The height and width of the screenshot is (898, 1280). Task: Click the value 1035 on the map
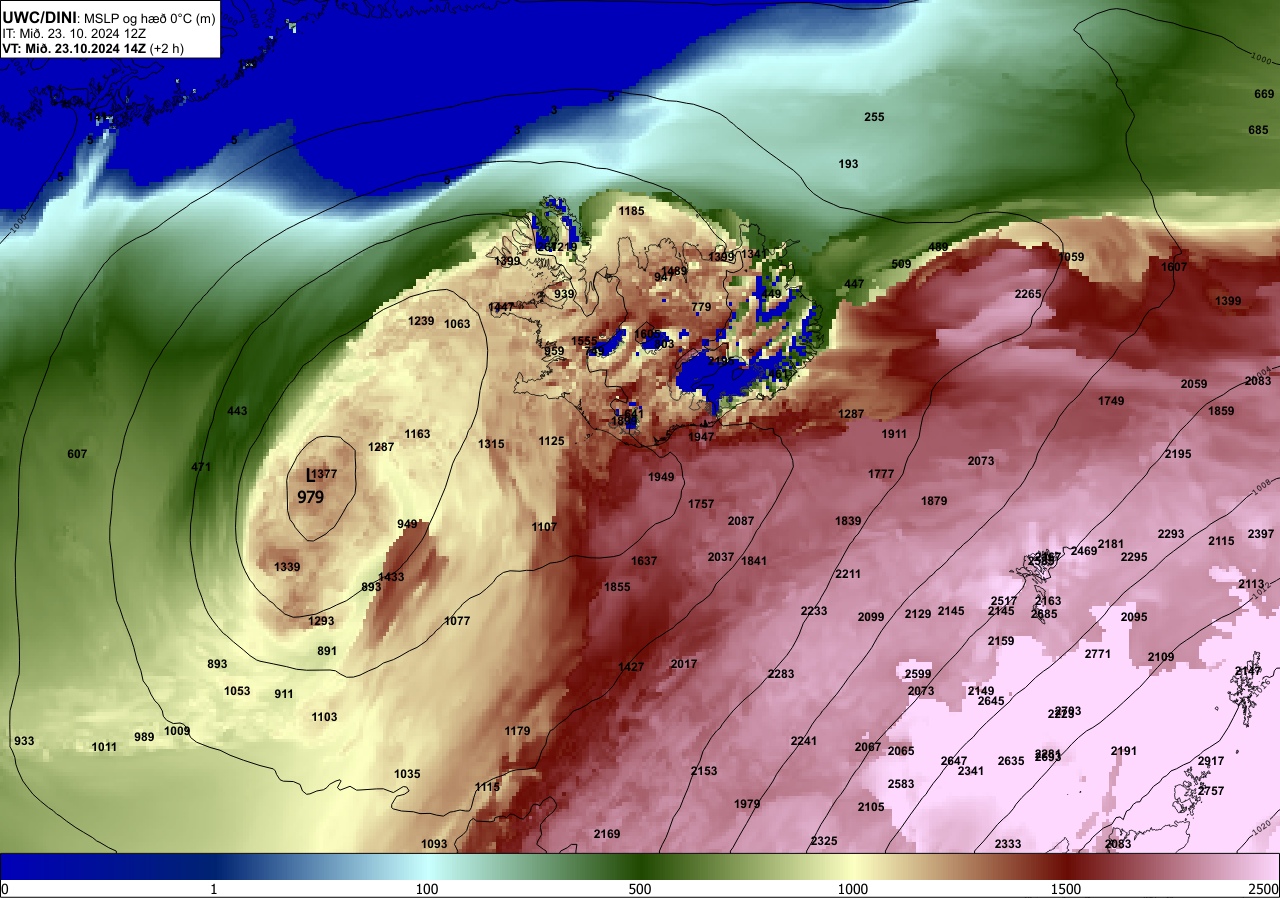(407, 774)
